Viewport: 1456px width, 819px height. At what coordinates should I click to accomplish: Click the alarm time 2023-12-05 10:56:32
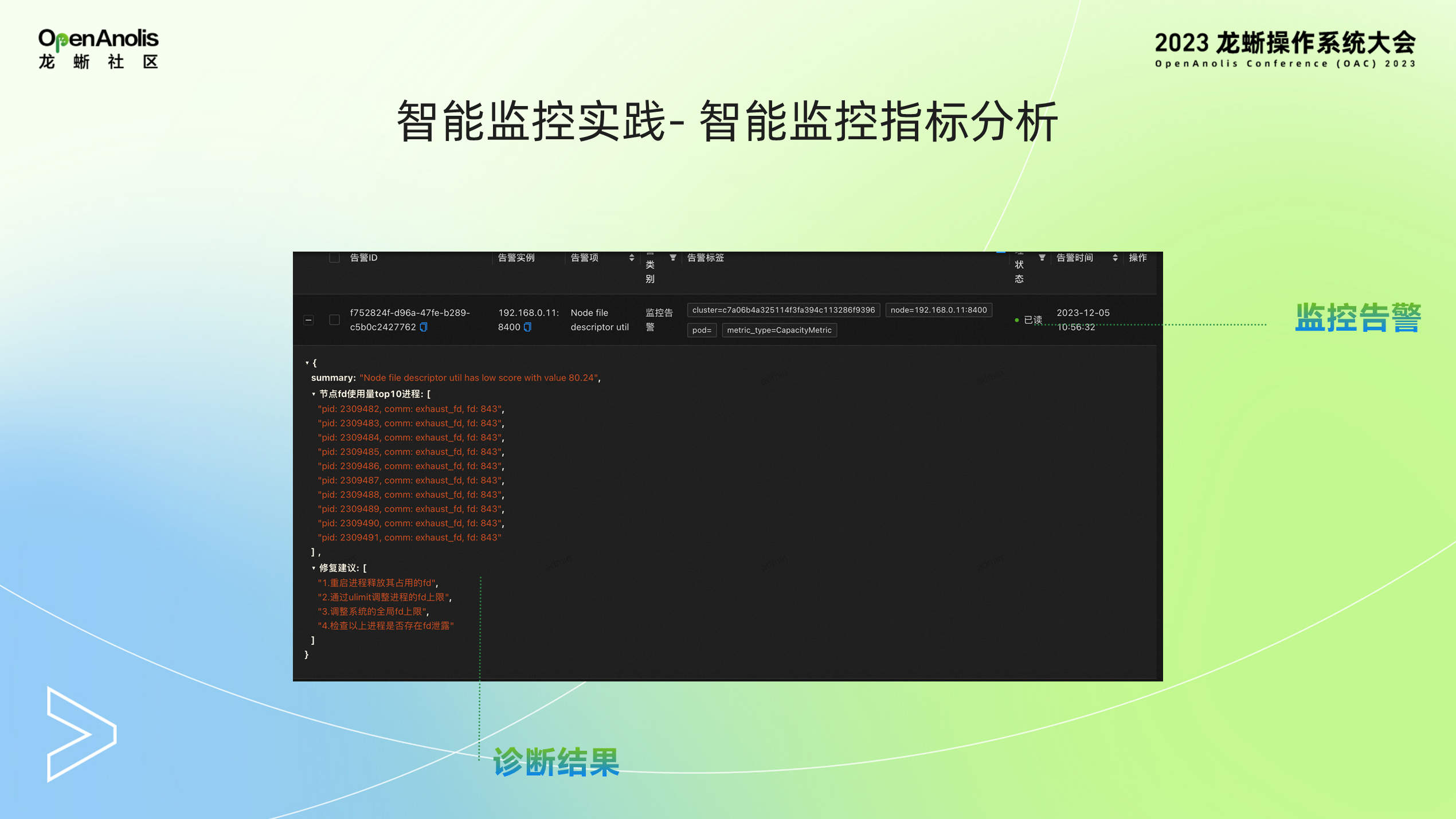1082,320
